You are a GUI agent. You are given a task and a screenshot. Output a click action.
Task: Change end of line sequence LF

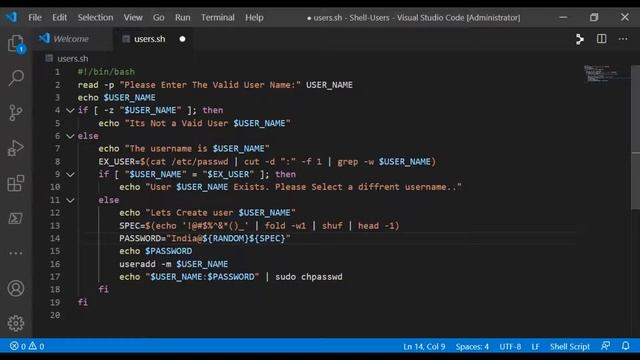pyautogui.click(x=536, y=347)
